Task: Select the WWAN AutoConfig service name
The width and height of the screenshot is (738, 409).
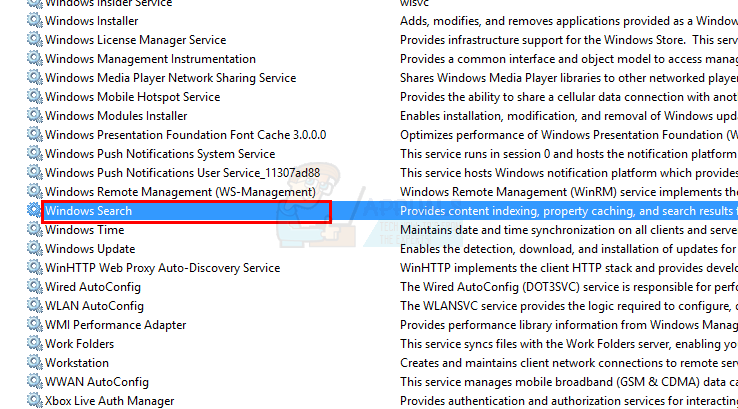Action: (x=97, y=382)
